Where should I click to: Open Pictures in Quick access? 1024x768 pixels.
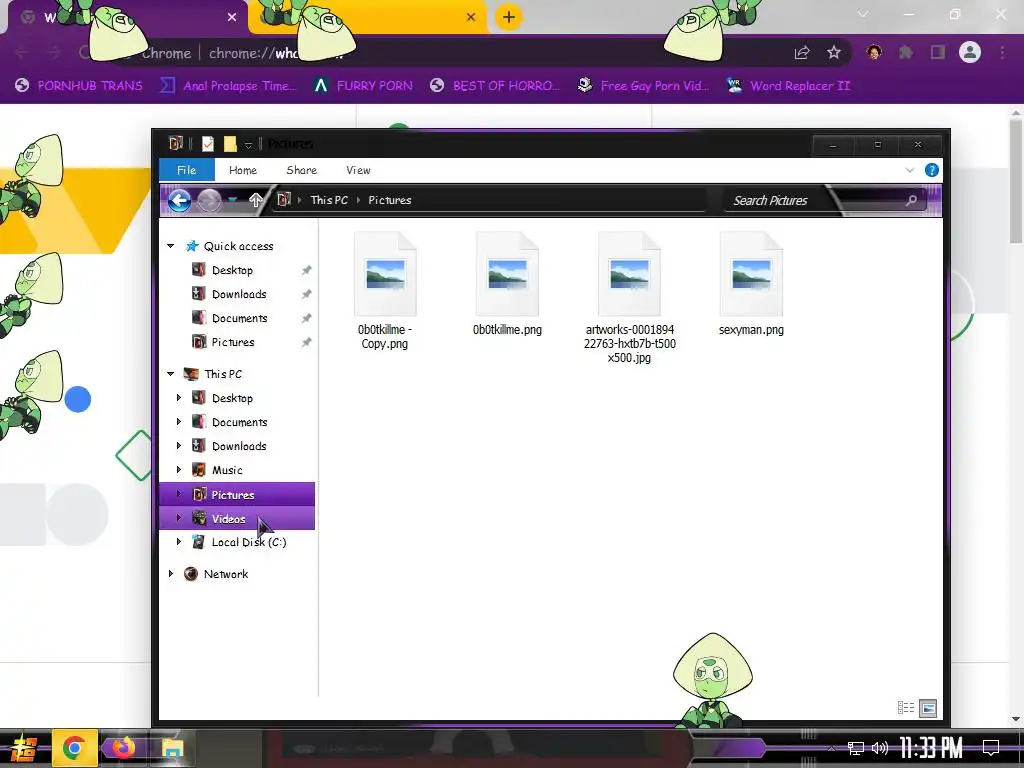coord(232,342)
